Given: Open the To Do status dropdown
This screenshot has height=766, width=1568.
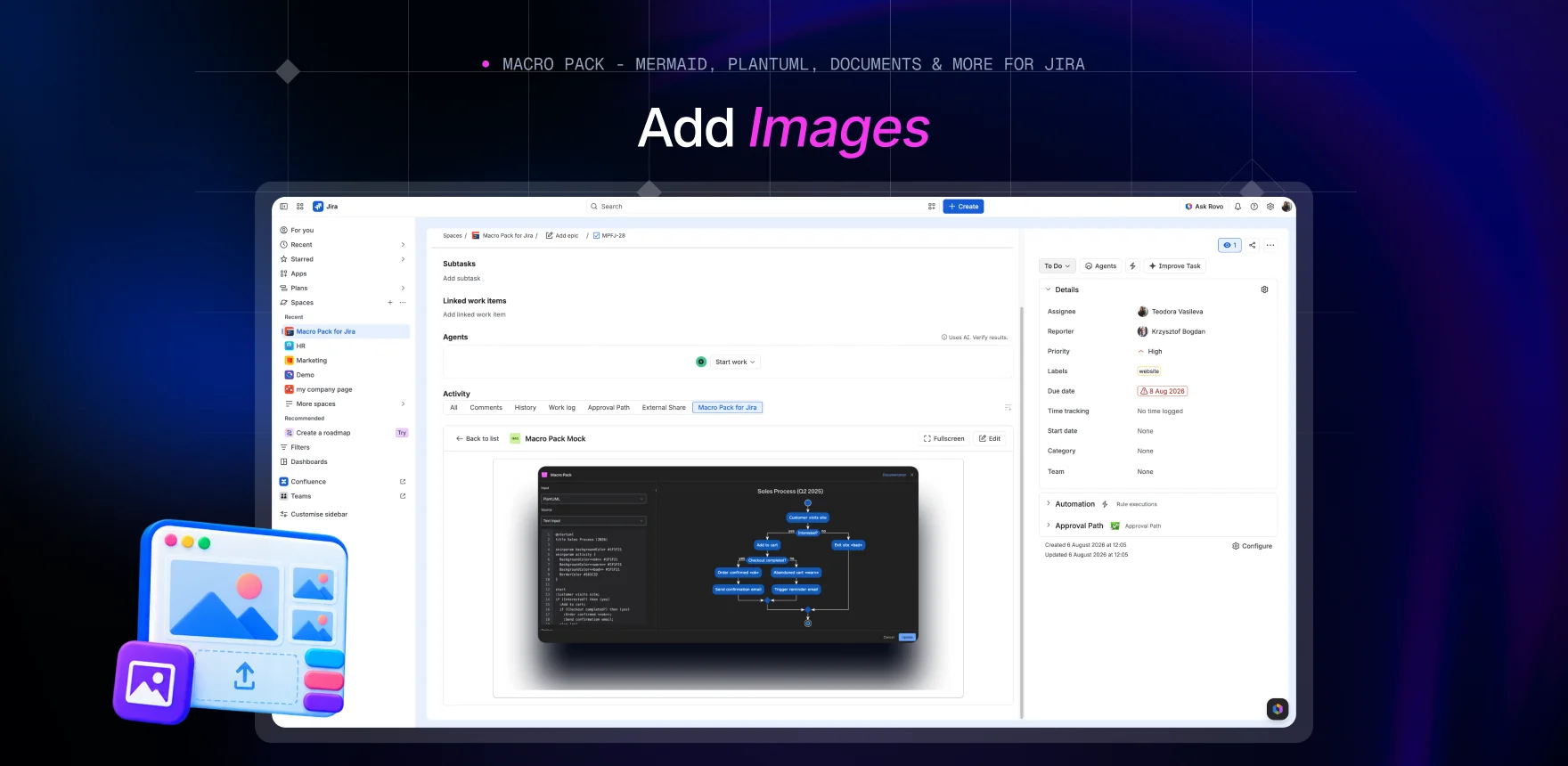Looking at the screenshot, I should (1058, 266).
